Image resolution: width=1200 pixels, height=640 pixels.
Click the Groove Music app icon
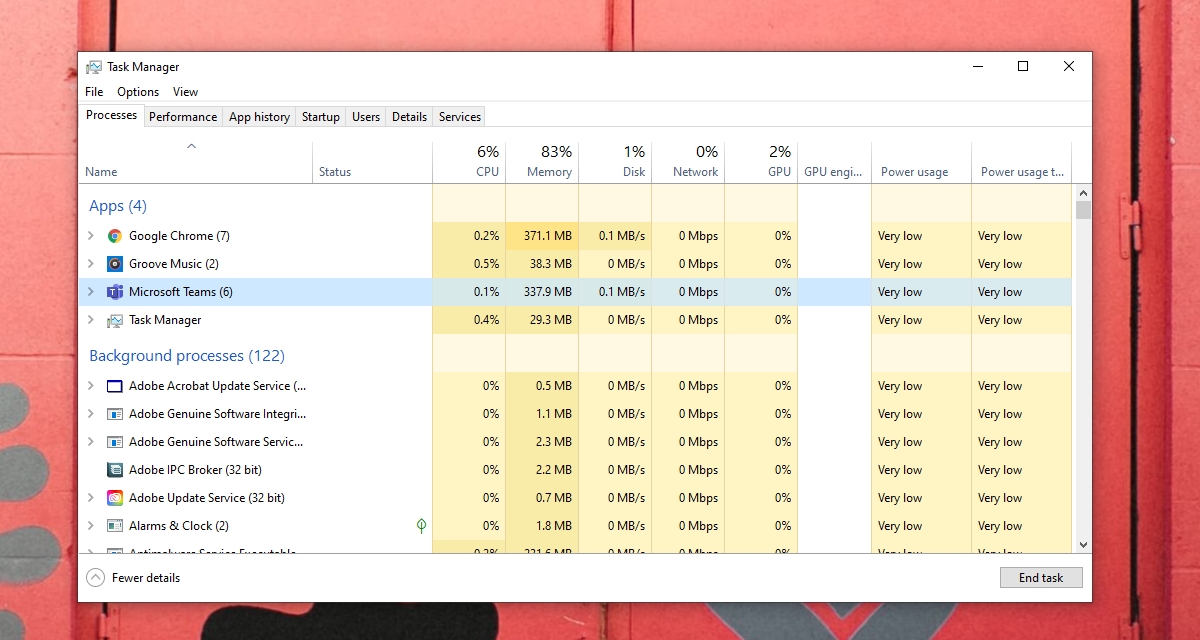[x=115, y=264]
